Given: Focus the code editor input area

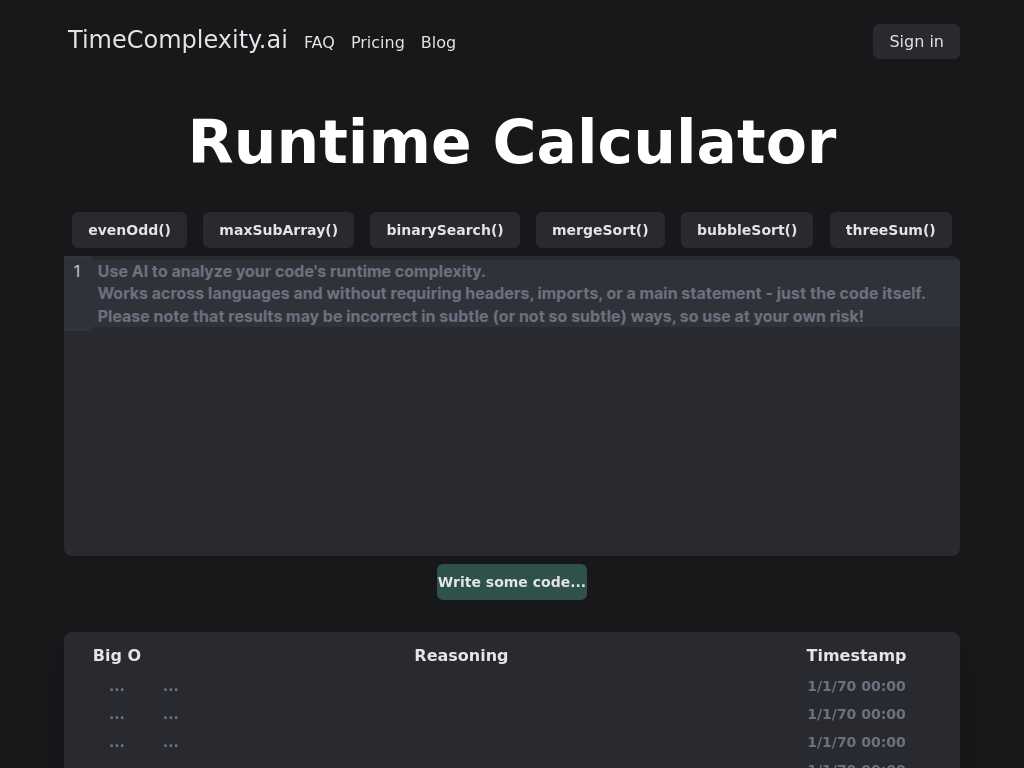Looking at the screenshot, I should click(512, 406).
